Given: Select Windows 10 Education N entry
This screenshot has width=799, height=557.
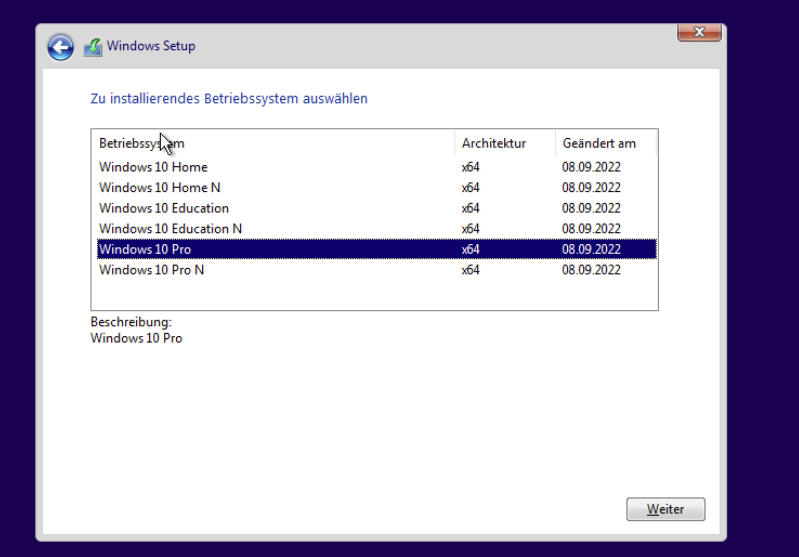Looking at the screenshot, I should [377, 229].
